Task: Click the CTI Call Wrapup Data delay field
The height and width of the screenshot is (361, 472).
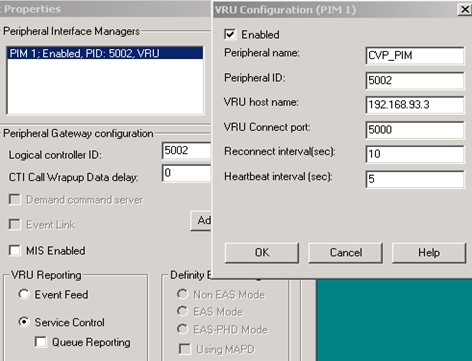Action: pyautogui.click(x=186, y=173)
